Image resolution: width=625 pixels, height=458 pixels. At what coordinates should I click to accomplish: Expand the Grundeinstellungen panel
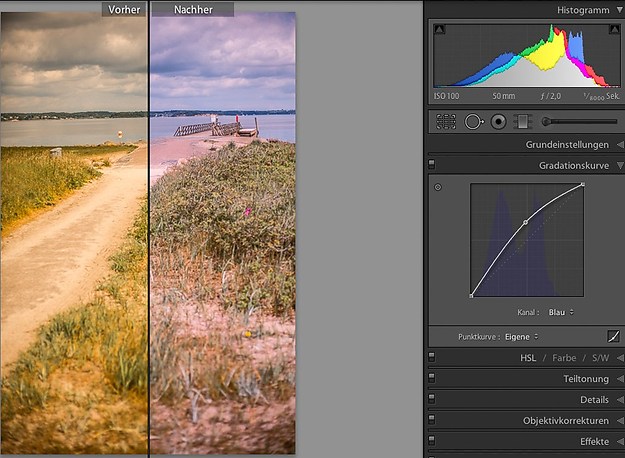coord(567,145)
